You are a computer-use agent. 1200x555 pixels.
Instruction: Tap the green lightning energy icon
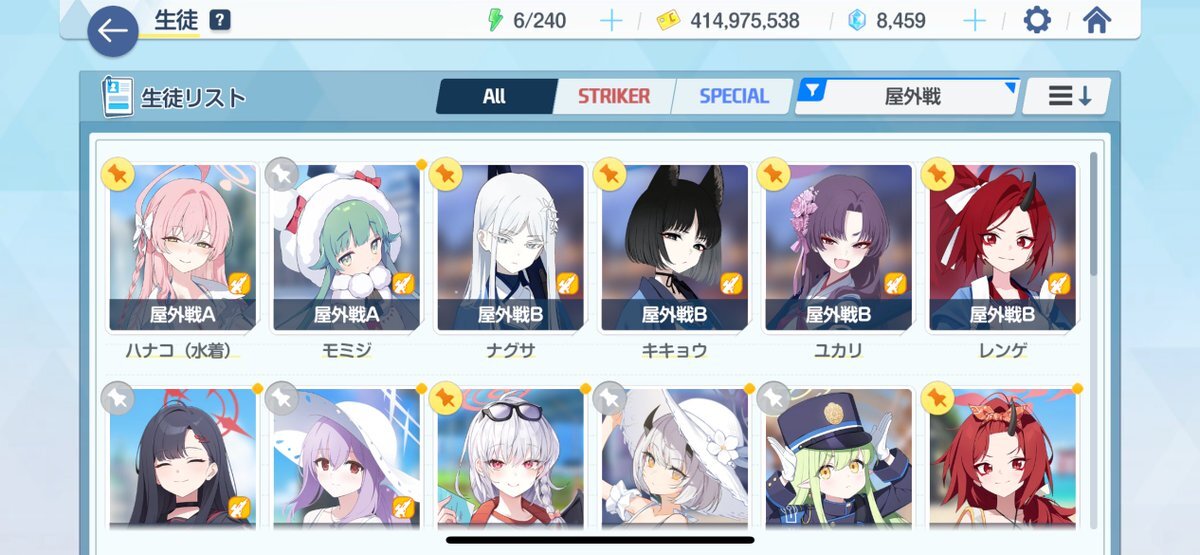(x=495, y=20)
